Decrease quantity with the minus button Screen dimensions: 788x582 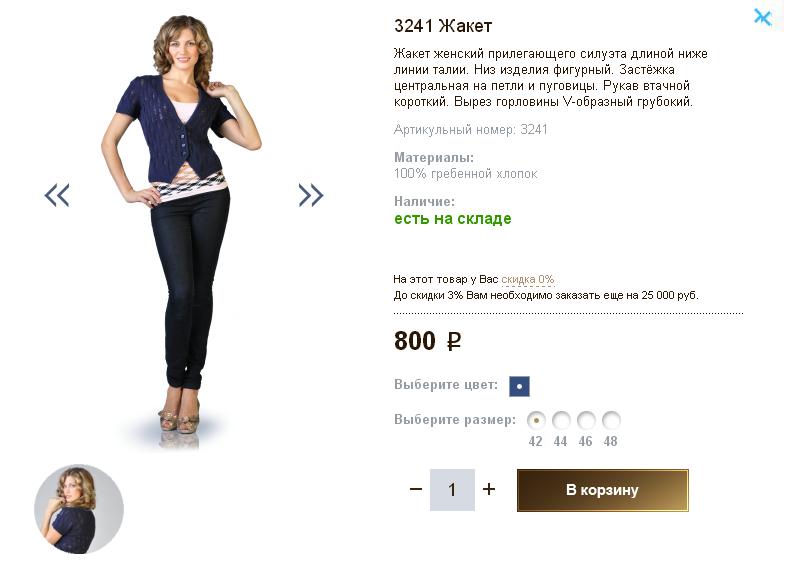[416, 489]
